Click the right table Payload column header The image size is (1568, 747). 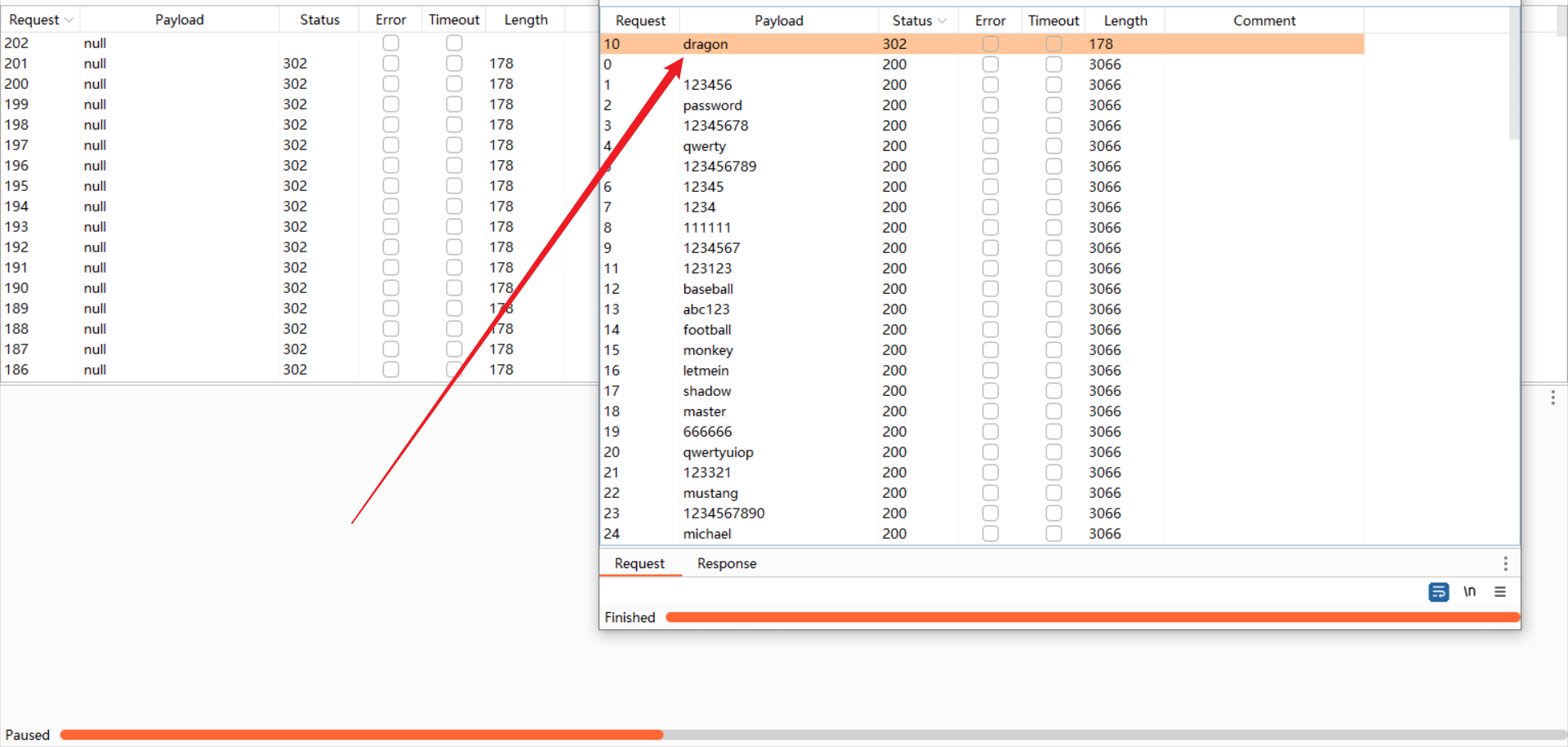tap(778, 21)
